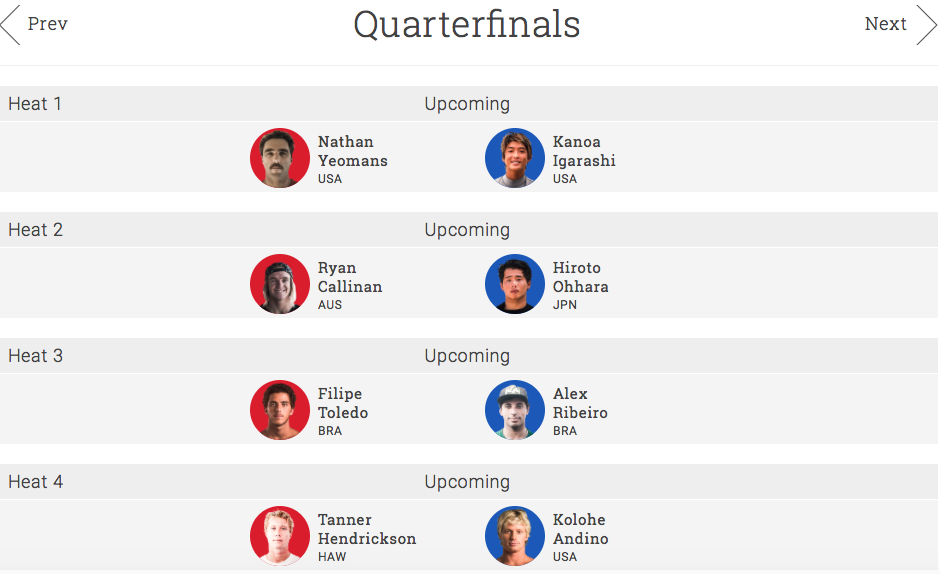The image size is (940, 574).
Task: Go to next round via Next
Action: 885,24
